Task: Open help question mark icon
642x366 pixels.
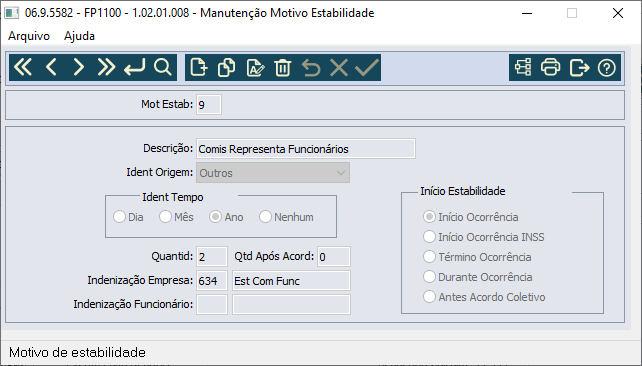Action: [x=606, y=68]
